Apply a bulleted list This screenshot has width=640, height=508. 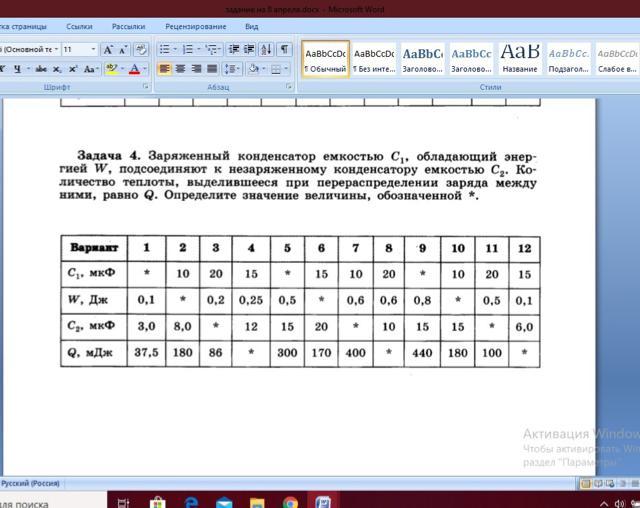click(164, 49)
